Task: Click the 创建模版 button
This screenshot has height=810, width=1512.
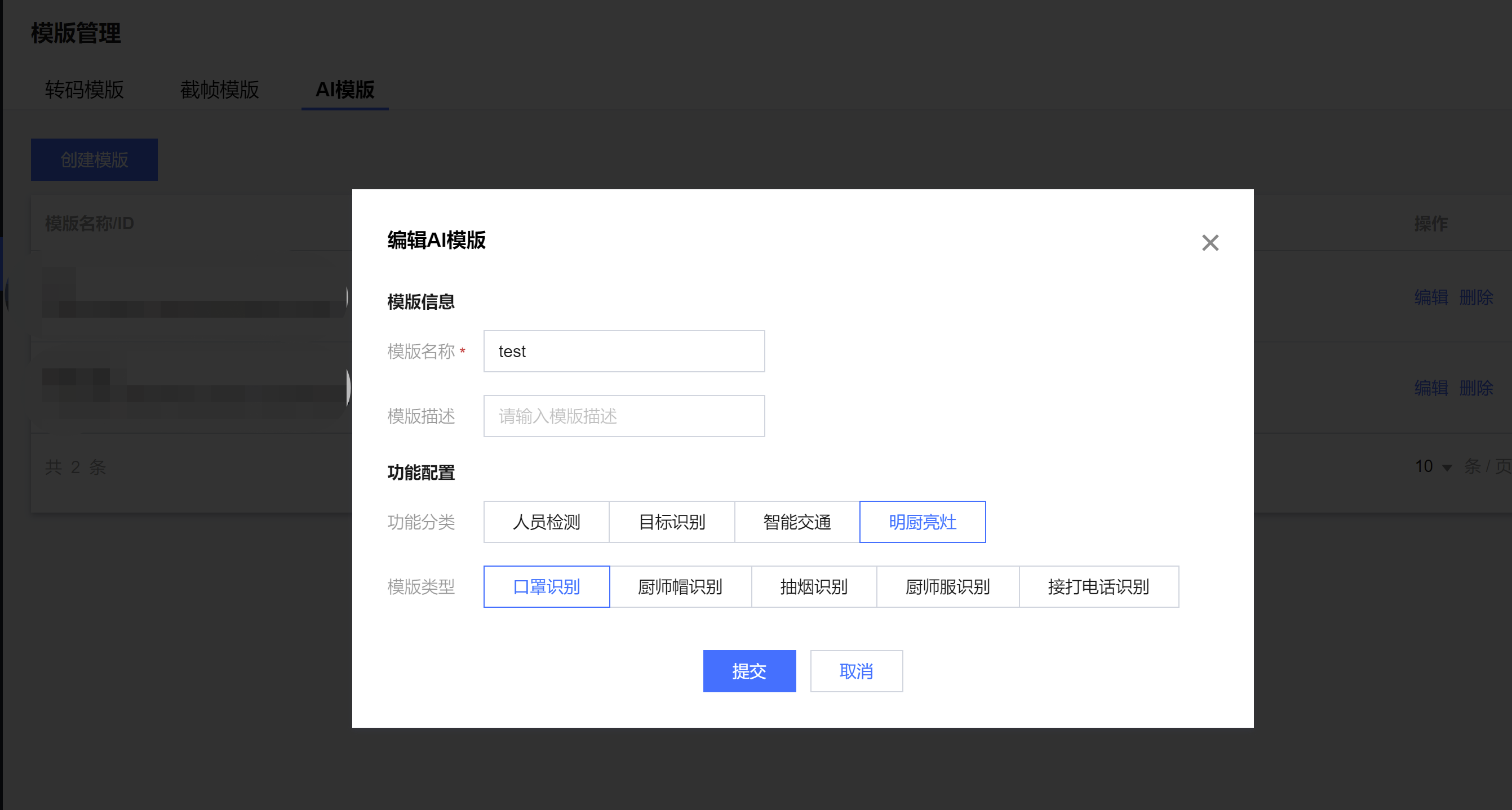Action: point(94,159)
